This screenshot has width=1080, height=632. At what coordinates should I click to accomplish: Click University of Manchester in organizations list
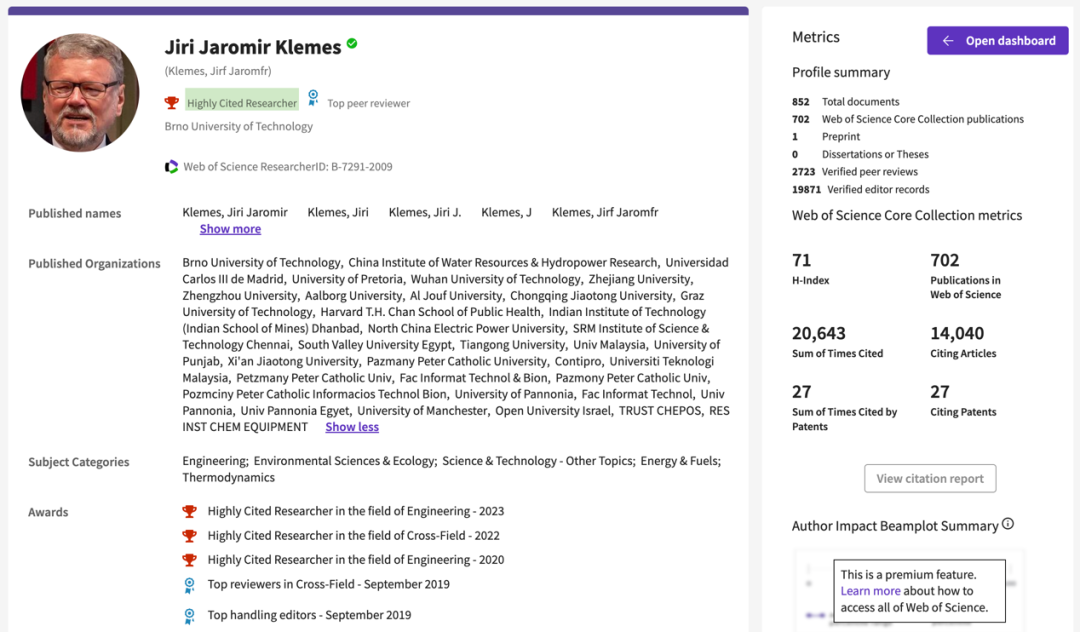coord(422,410)
